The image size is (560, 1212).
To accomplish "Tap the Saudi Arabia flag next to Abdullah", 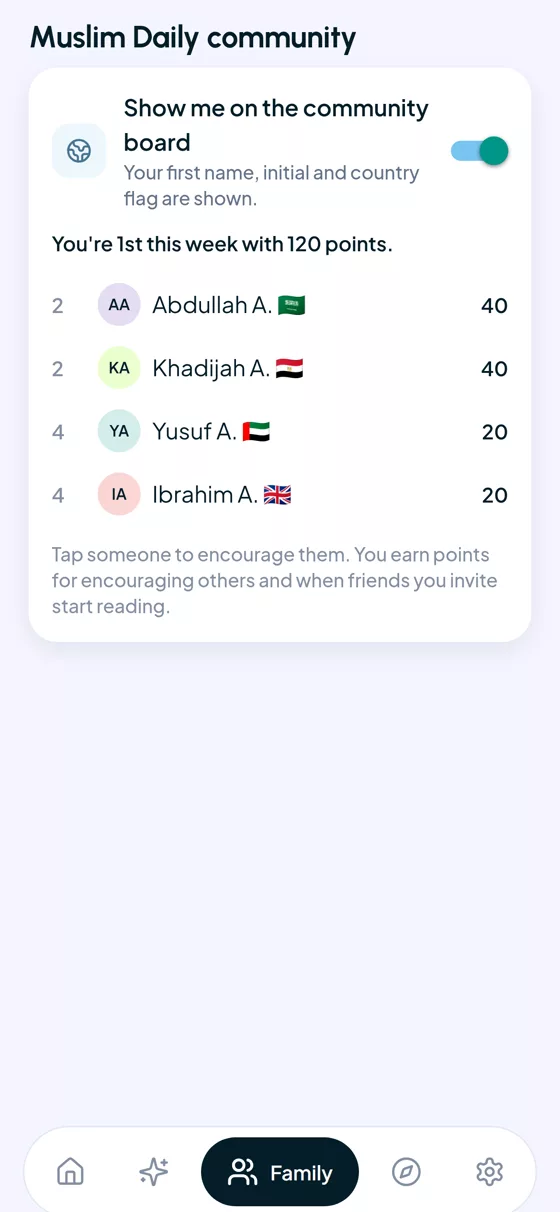I will pyautogui.click(x=291, y=305).
